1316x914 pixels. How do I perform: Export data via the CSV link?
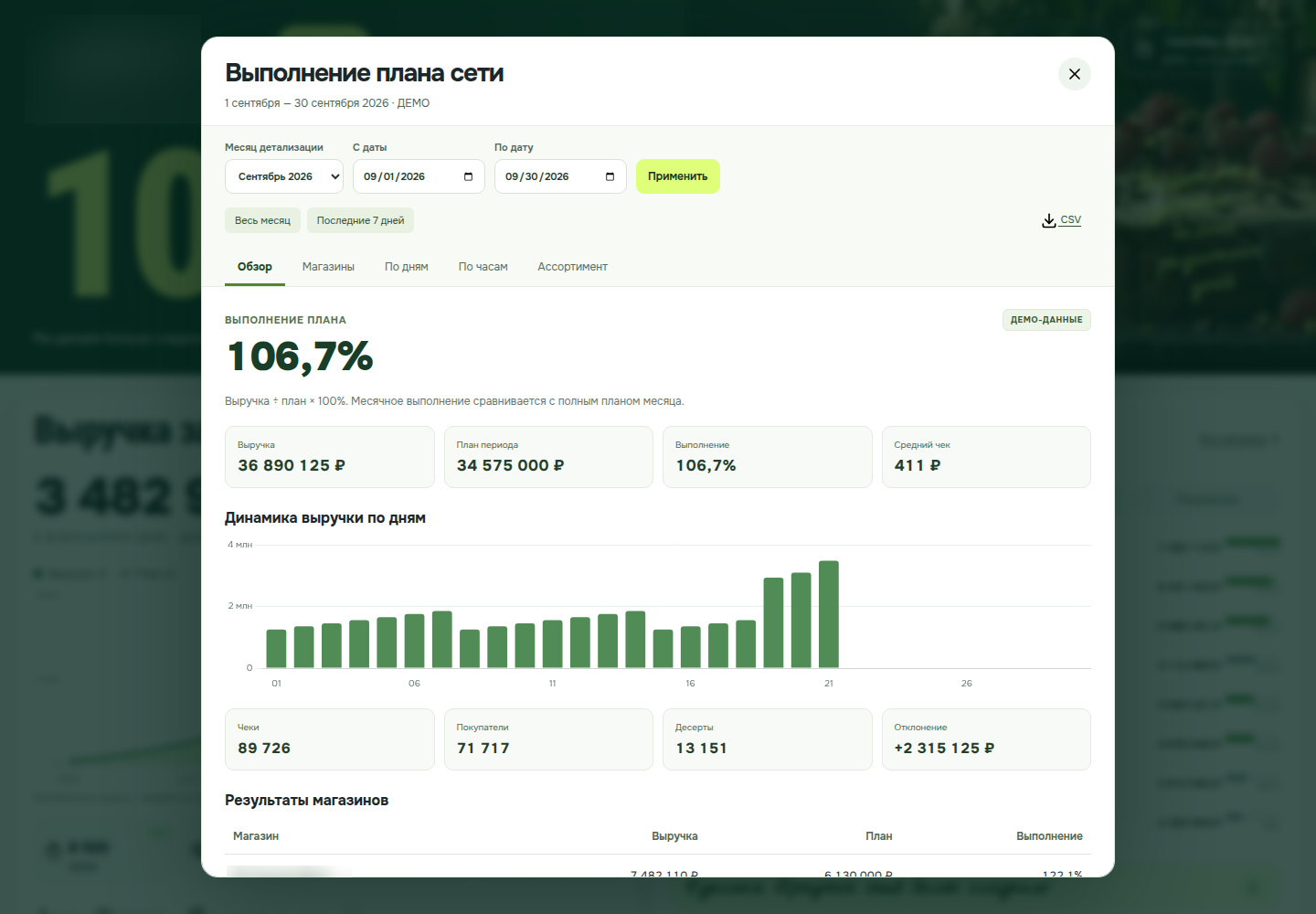point(1070,220)
